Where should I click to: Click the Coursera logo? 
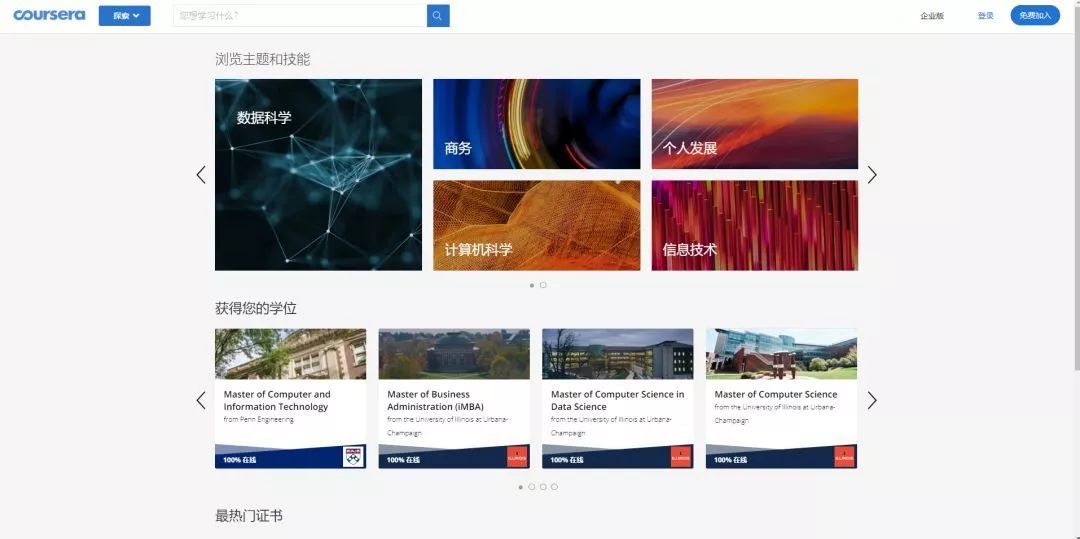click(49, 15)
